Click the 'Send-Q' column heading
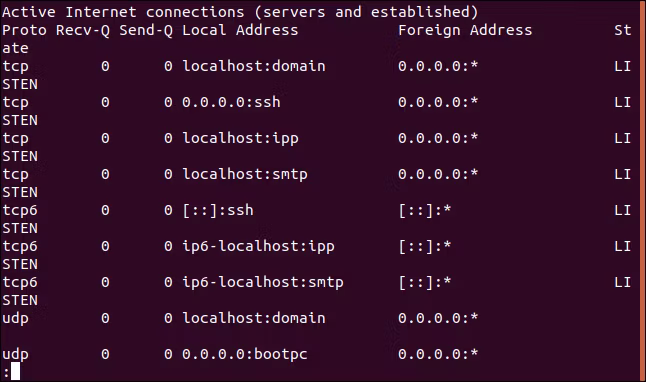 146,30
